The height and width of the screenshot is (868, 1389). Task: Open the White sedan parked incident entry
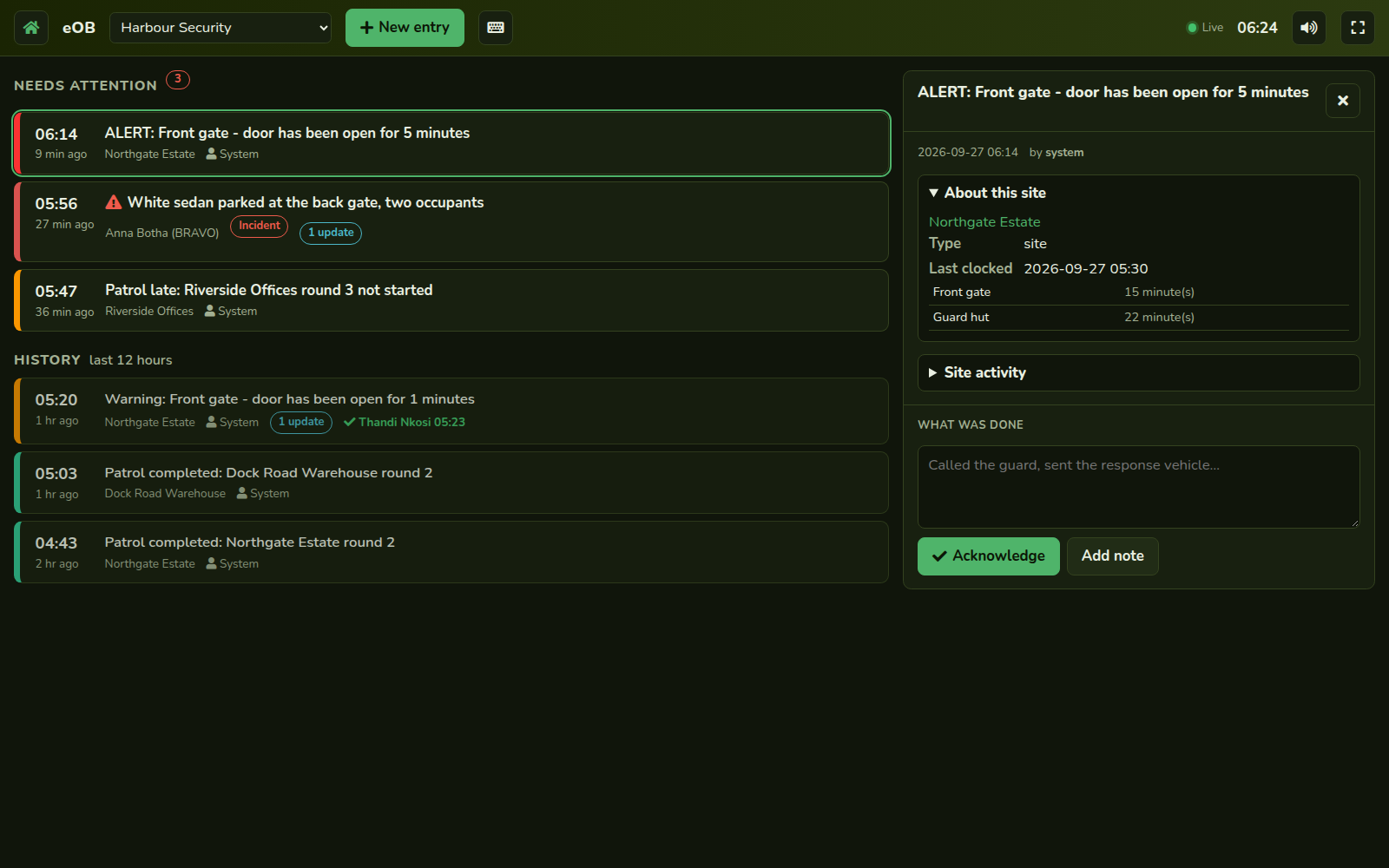click(x=451, y=221)
